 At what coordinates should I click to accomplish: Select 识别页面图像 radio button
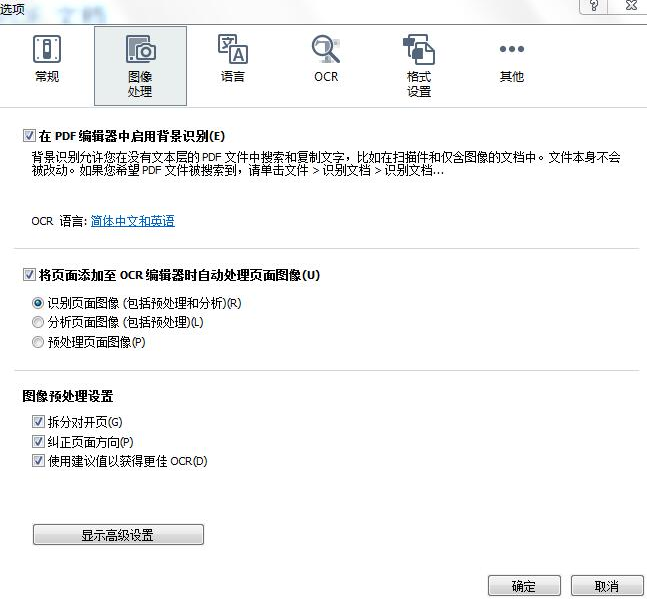(x=38, y=303)
